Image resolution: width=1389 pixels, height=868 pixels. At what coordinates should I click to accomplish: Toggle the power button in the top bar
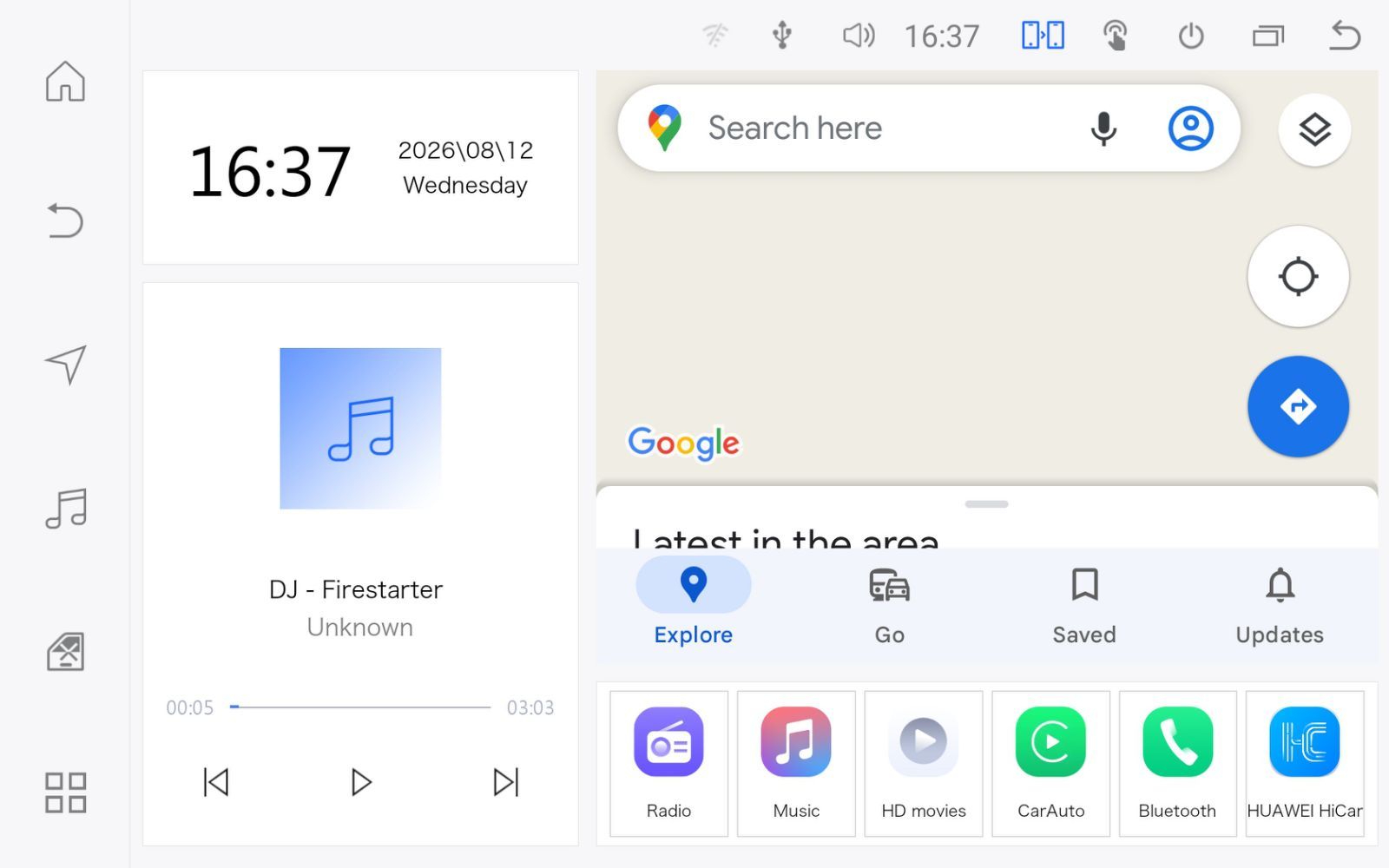pos(1191,36)
